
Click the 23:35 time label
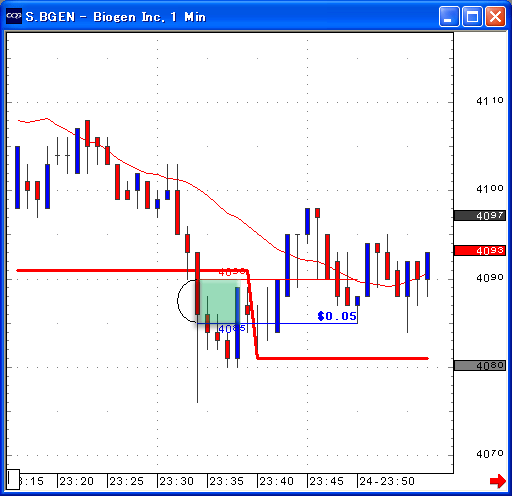(x=226, y=481)
